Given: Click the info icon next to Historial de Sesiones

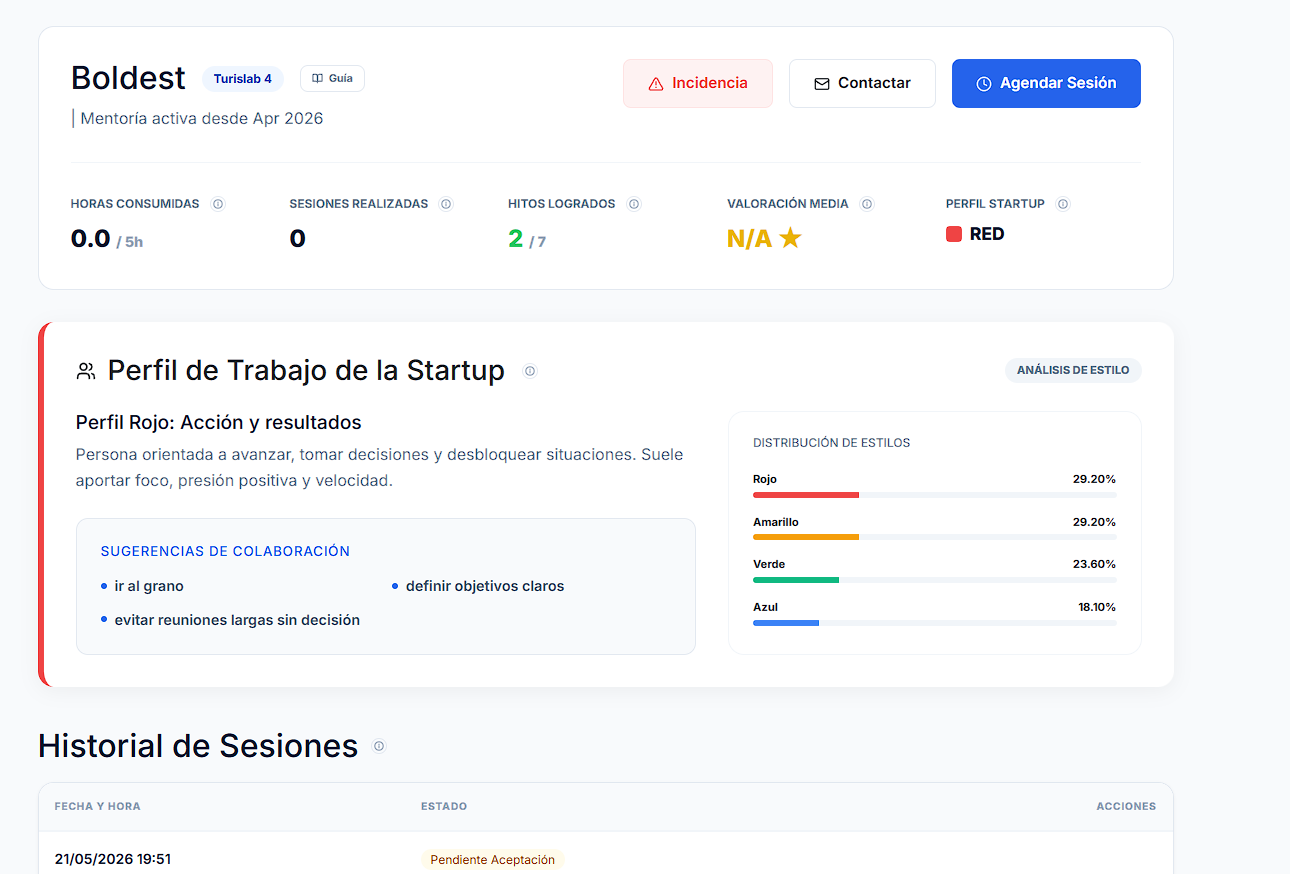Looking at the screenshot, I should point(379,746).
